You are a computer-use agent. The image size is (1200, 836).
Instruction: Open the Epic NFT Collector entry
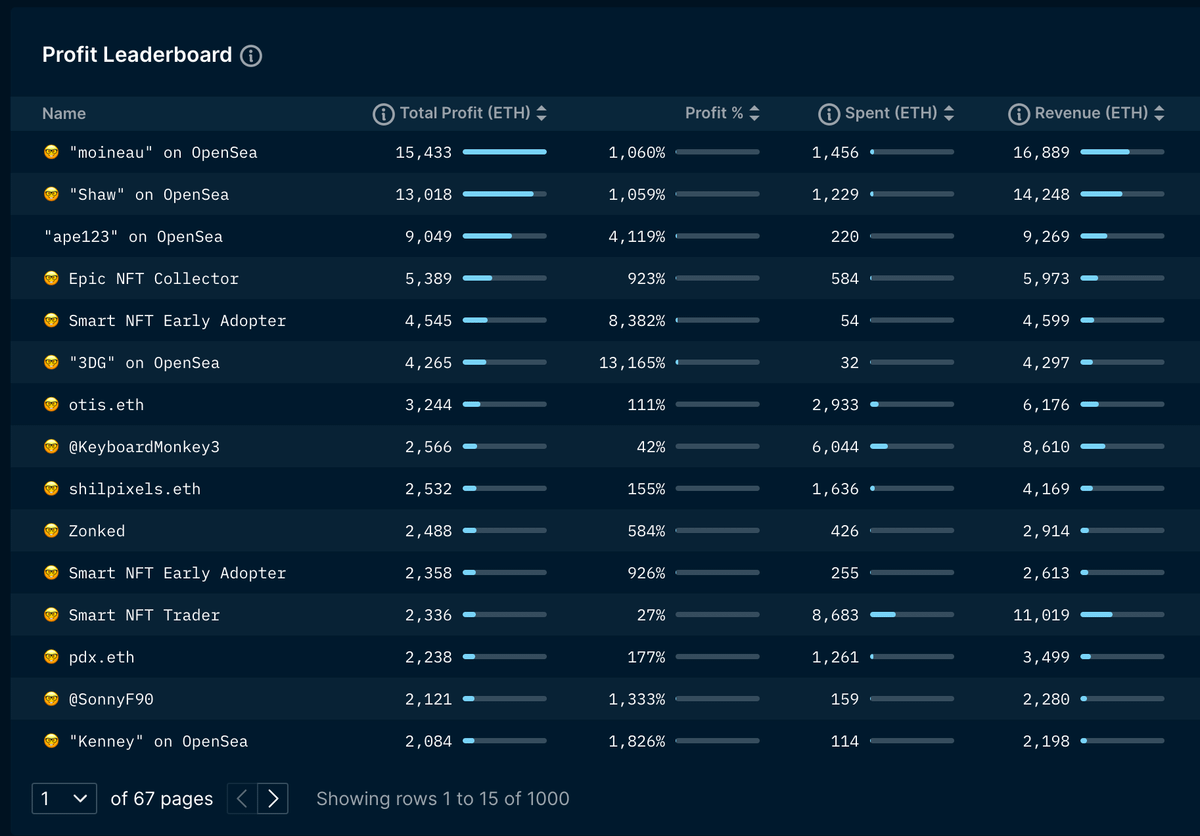tap(153, 279)
